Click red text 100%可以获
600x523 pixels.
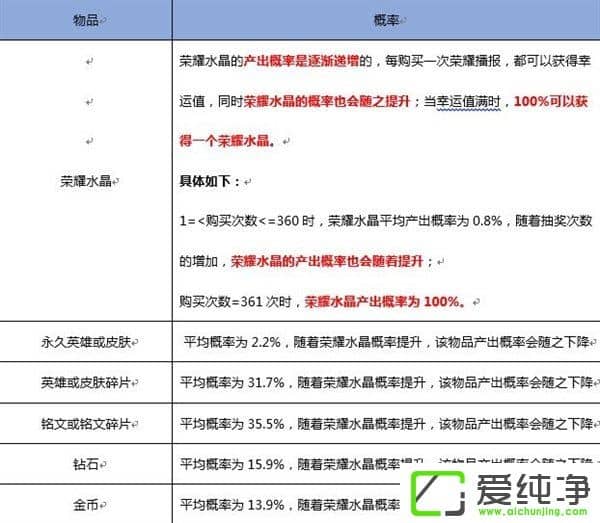551,101
